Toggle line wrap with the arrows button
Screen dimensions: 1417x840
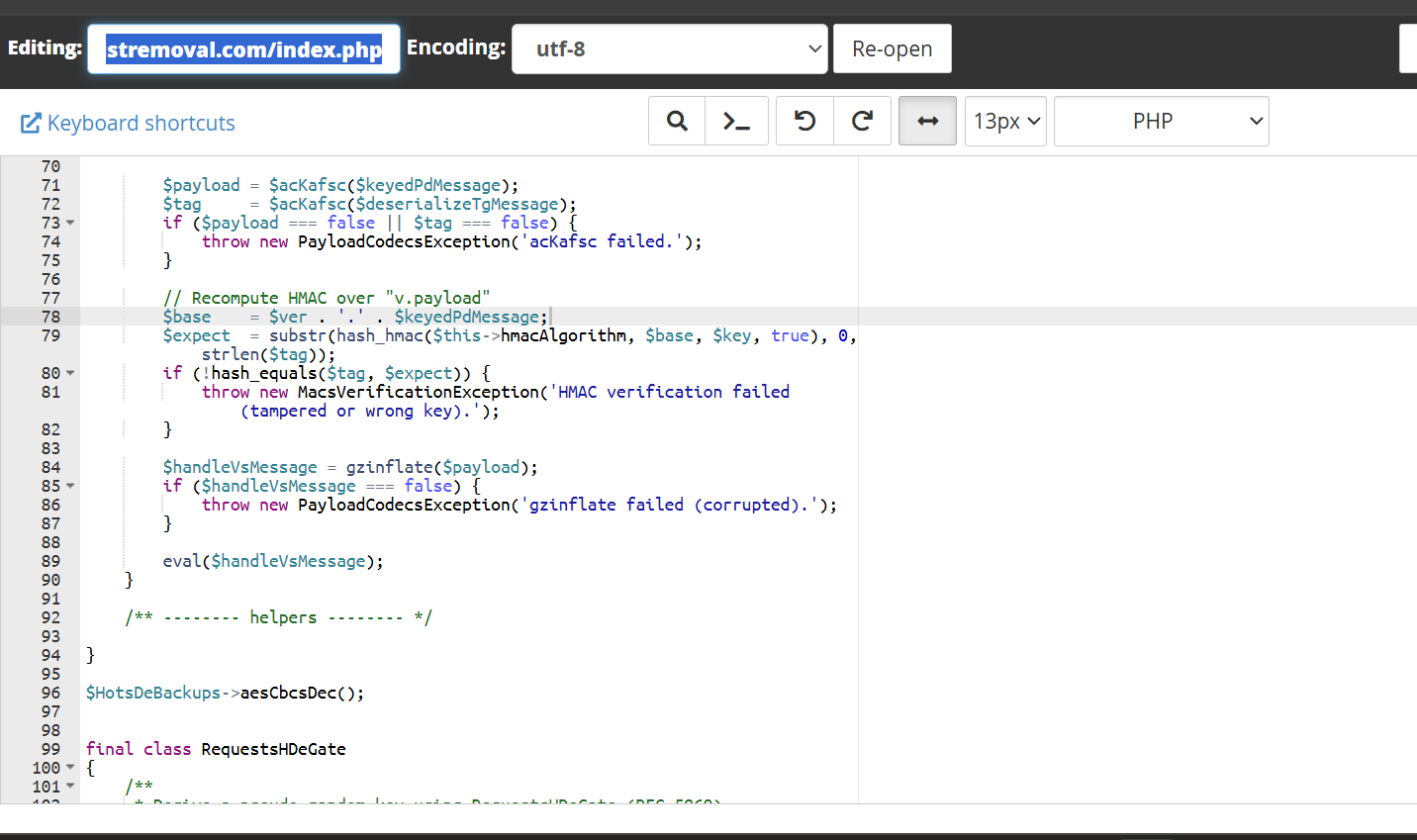click(927, 121)
